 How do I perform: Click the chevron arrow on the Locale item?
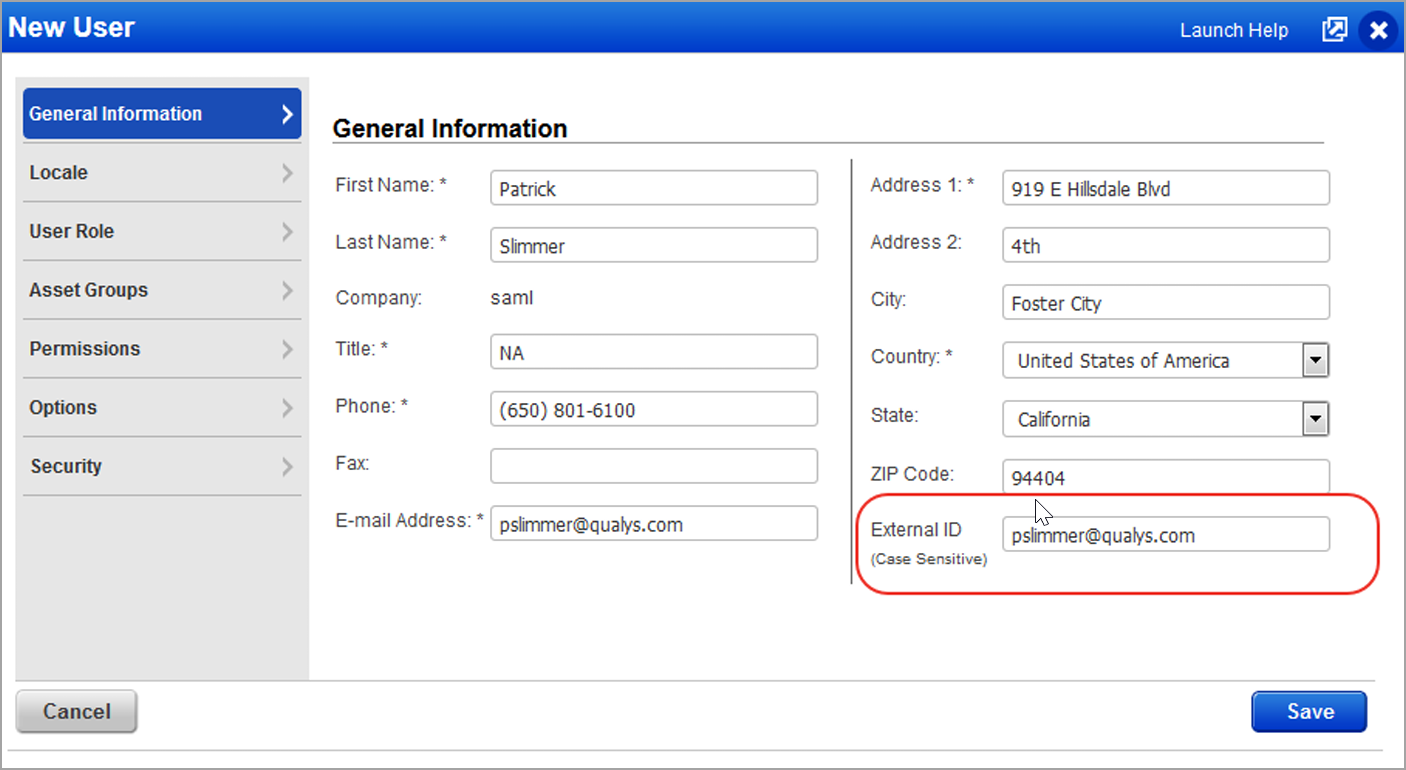[x=288, y=172]
